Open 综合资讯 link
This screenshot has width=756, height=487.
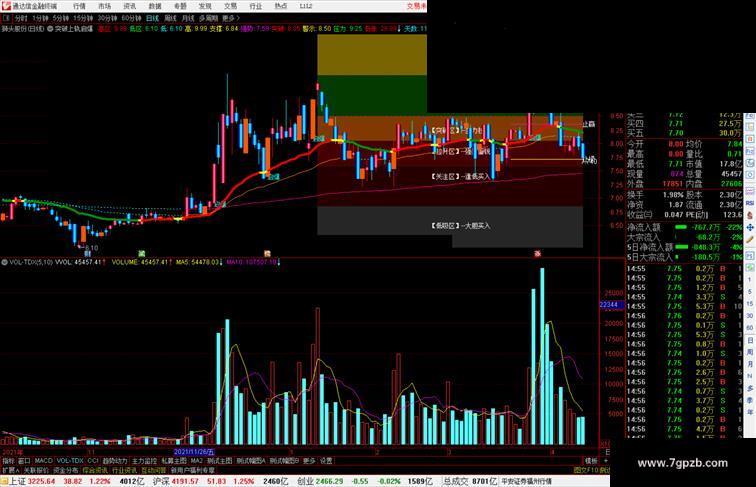pyautogui.click(x=95, y=470)
